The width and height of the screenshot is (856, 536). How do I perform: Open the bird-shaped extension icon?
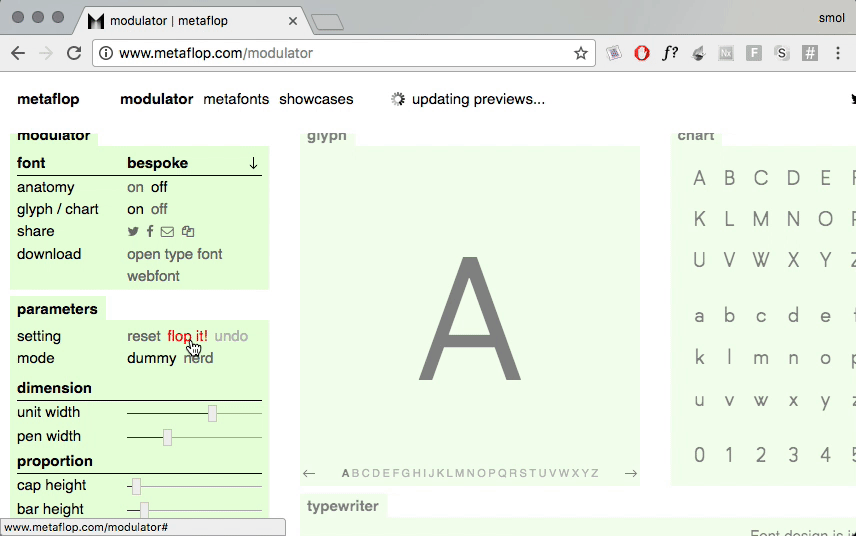pyautogui.click(x=698, y=53)
